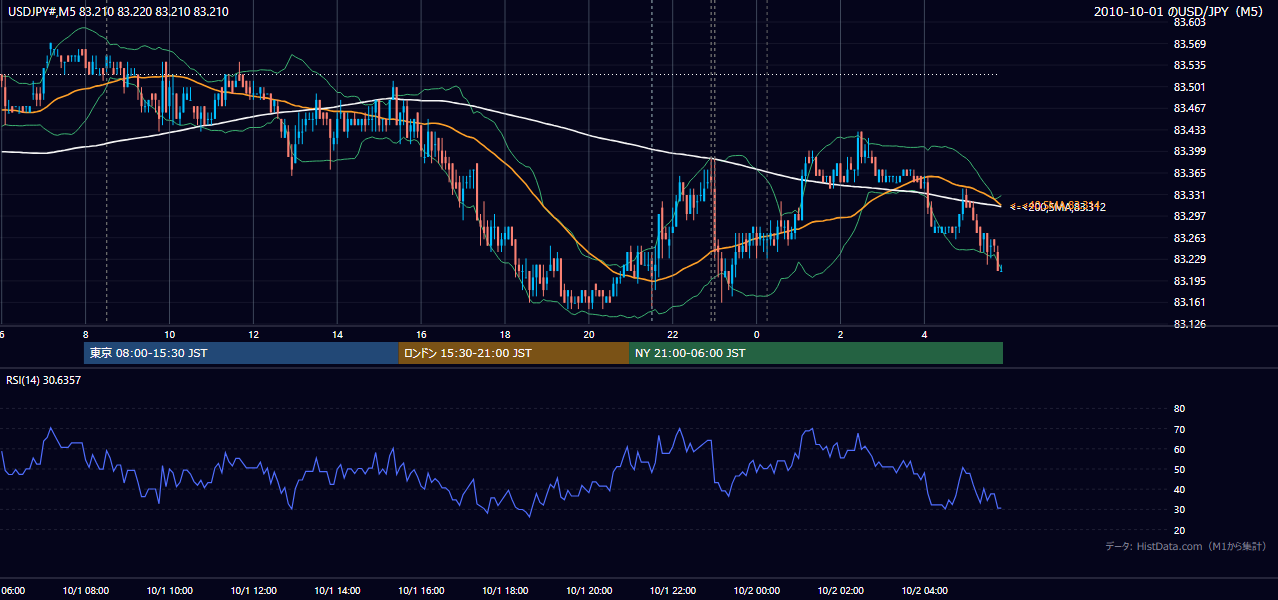The height and width of the screenshot is (600, 1278).
Task: Click hour tick 20 on candlestick chart axis
Action: [589, 334]
